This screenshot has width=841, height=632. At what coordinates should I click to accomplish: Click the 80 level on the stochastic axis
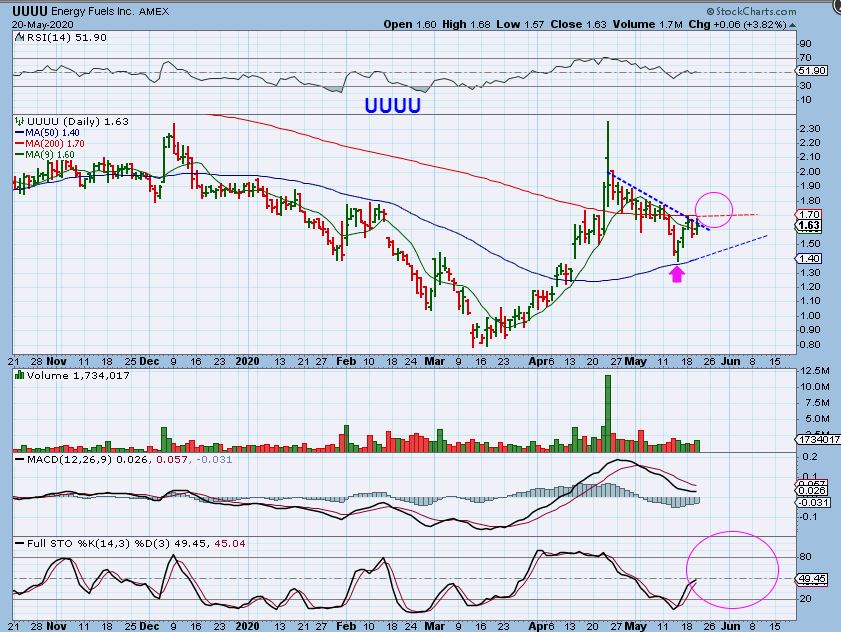click(805, 557)
